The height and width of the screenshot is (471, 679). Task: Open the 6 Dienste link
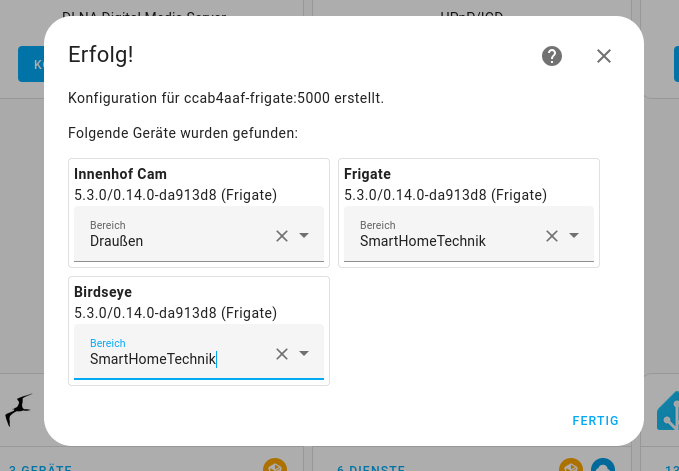click(370, 467)
